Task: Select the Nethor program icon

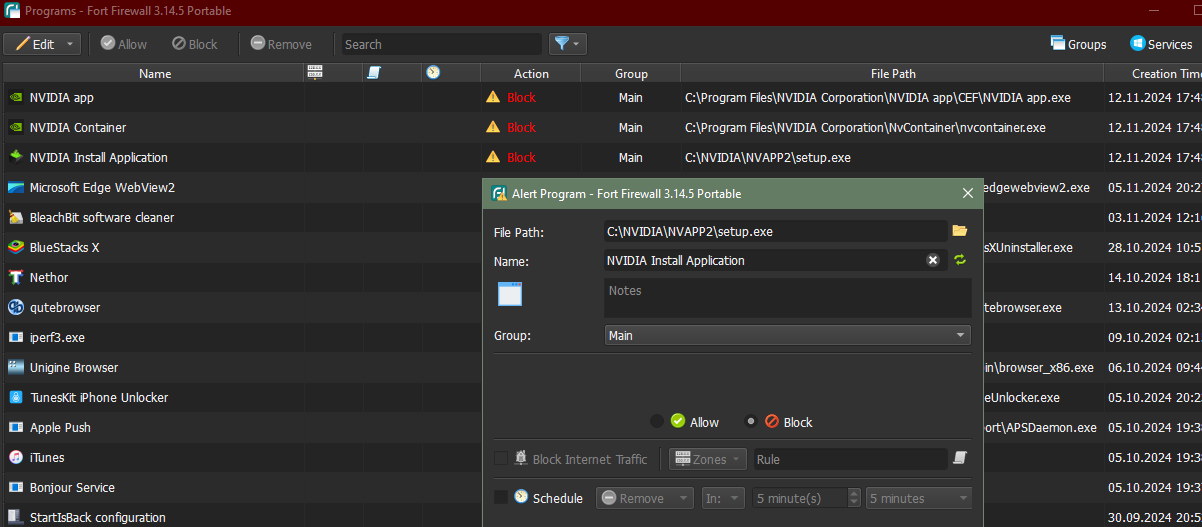Action: point(16,277)
